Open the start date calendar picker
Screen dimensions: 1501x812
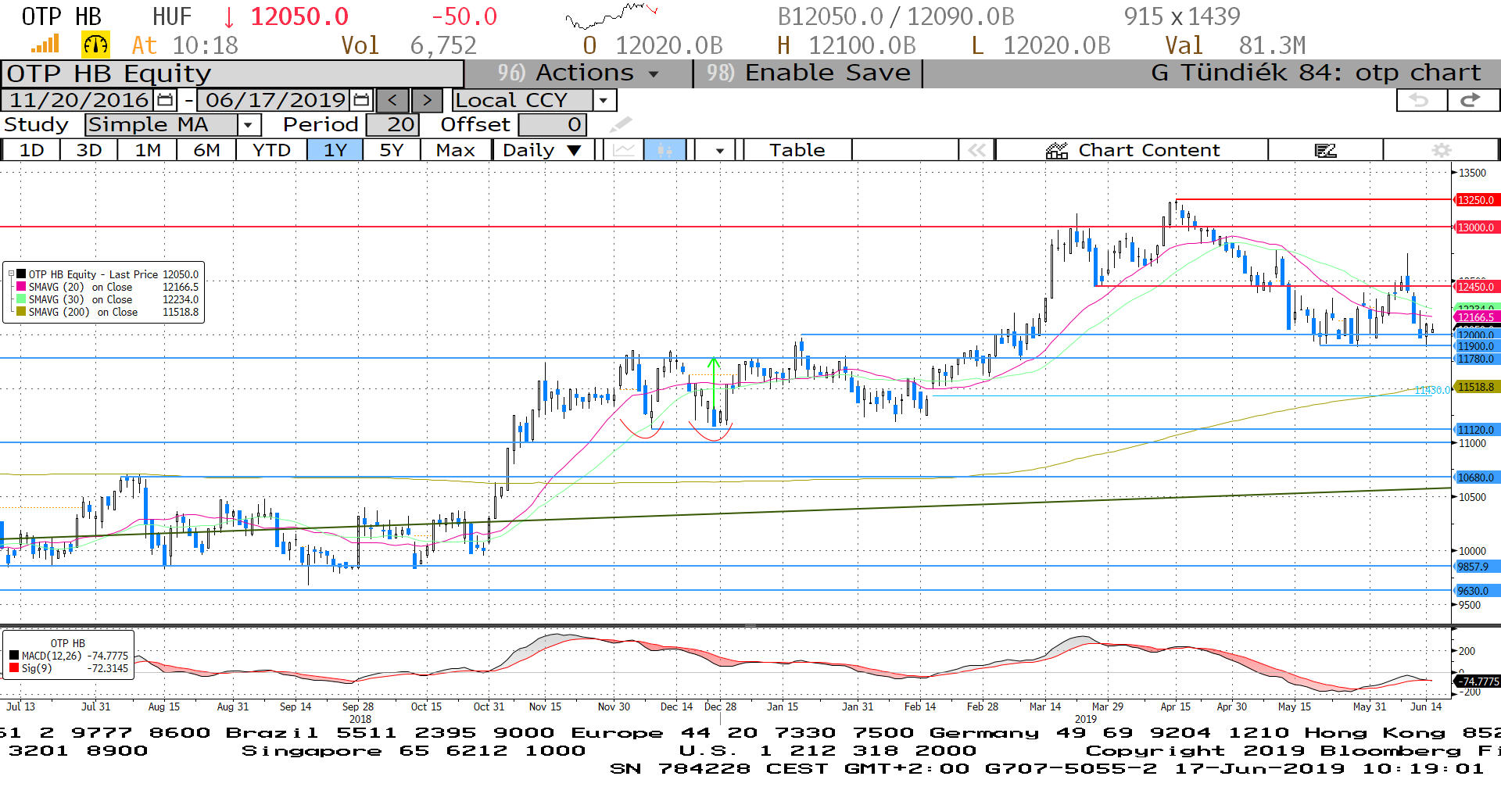pyautogui.click(x=165, y=100)
